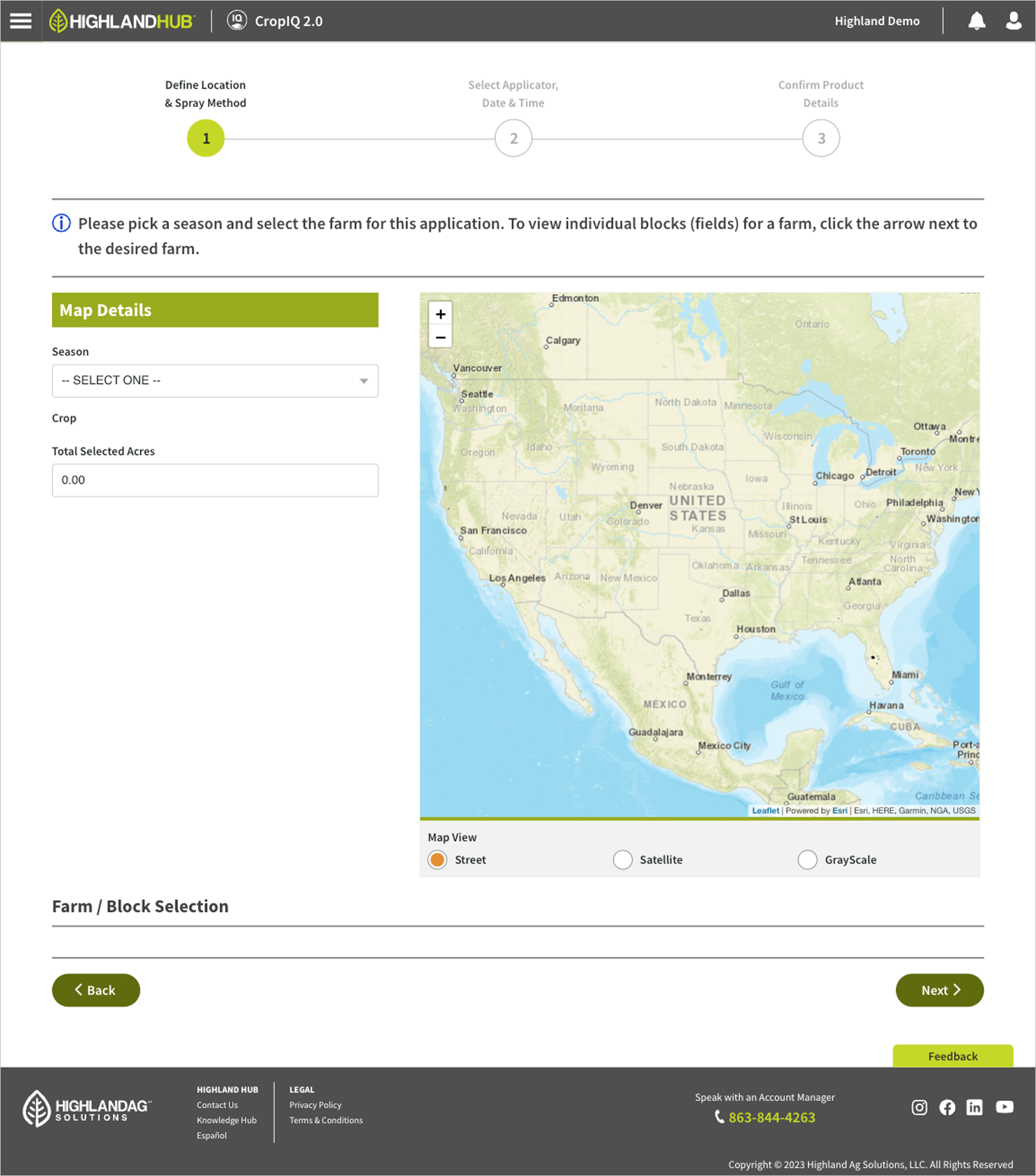Go to step 2 Select Applicator, Date & Time
The height and width of the screenshot is (1176, 1036).
(513, 138)
